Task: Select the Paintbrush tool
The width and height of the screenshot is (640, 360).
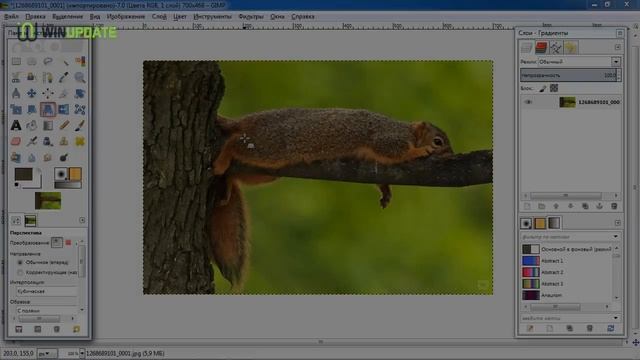Action: click(80, 125)
